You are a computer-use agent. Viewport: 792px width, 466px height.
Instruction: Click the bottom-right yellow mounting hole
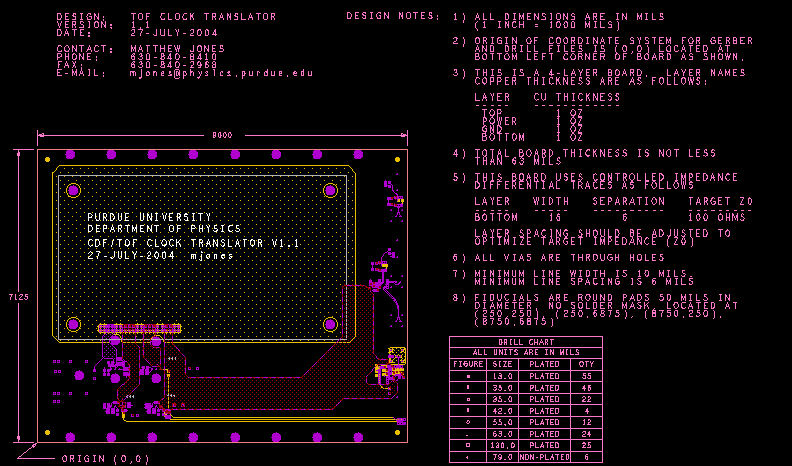331,324
